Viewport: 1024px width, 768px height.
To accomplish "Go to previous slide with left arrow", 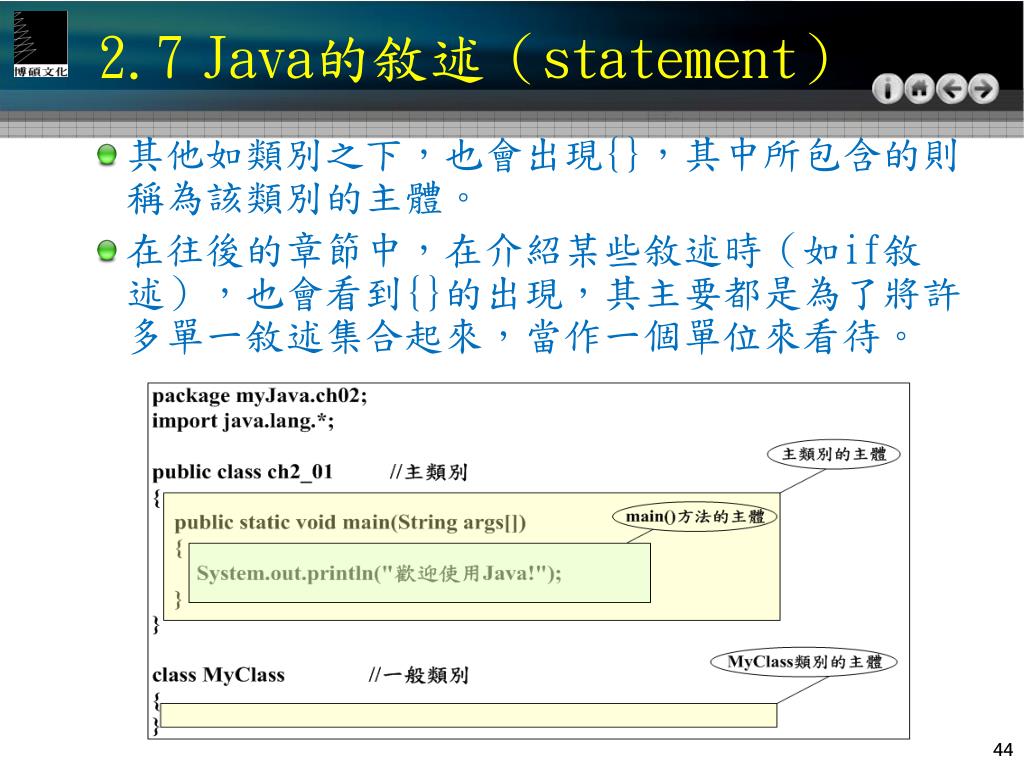I will pyautogui.click(x=951, y=89).
